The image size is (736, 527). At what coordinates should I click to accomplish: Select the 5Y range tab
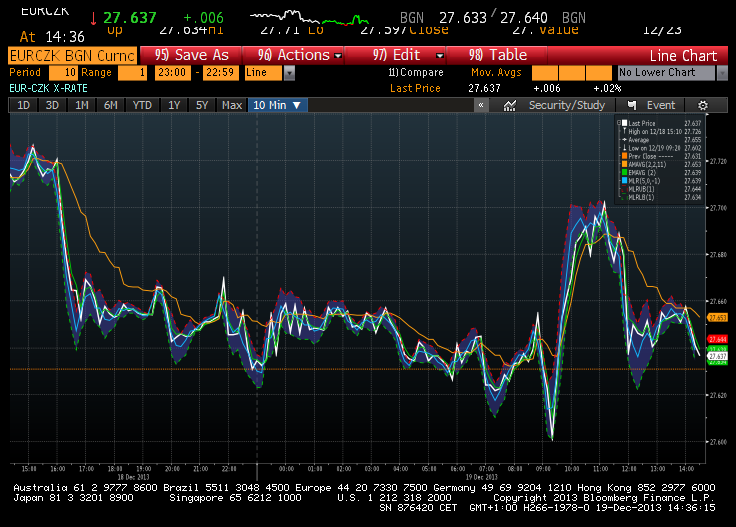pyautogui.click(x=202, y=105)
